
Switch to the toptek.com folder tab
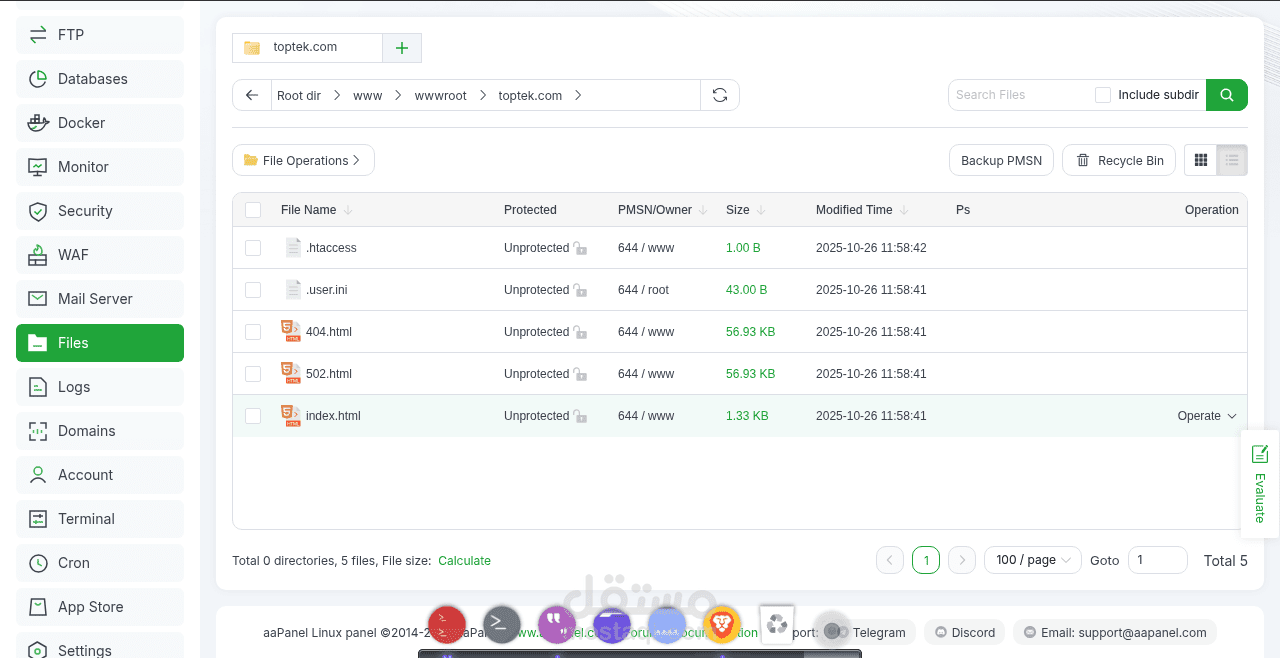[307, 47]
